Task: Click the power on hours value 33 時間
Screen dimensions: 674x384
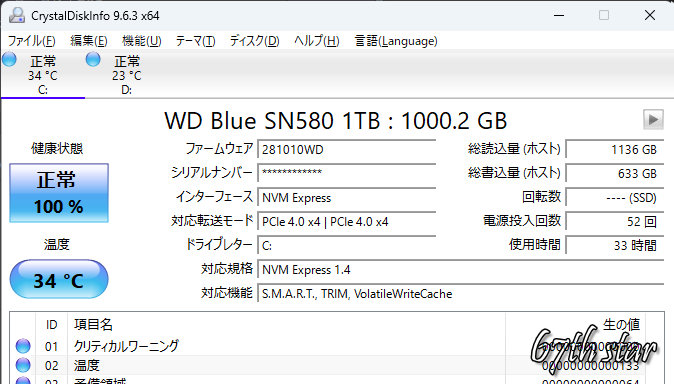Action: pyautogui.click(x=615, y=246)
